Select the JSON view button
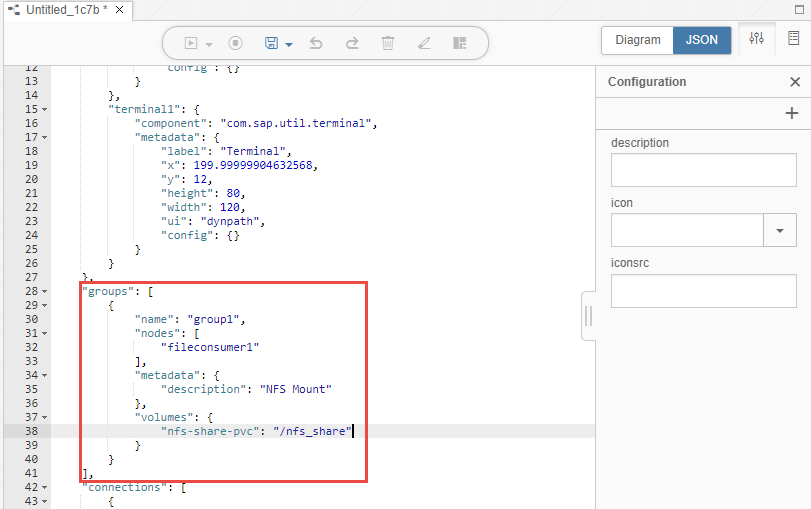811x509 pixels. 702,40
